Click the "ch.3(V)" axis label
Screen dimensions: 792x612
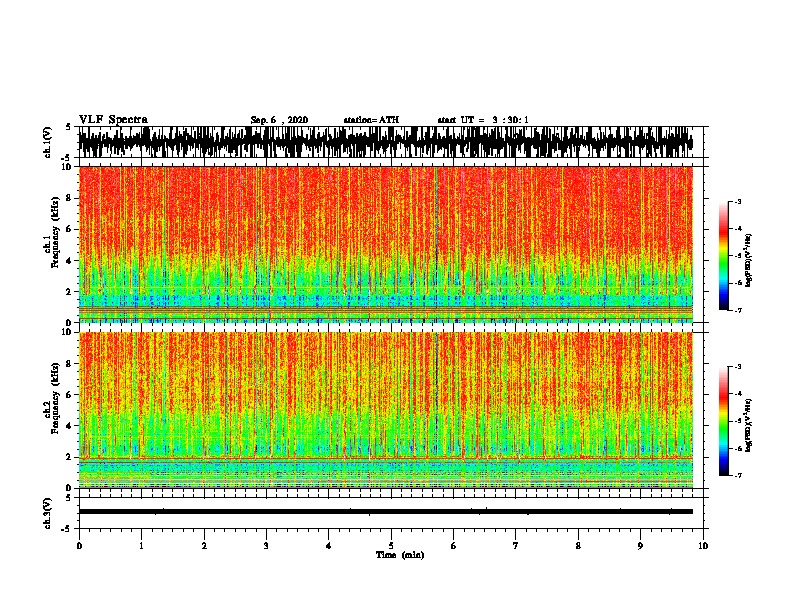(47, 513)
